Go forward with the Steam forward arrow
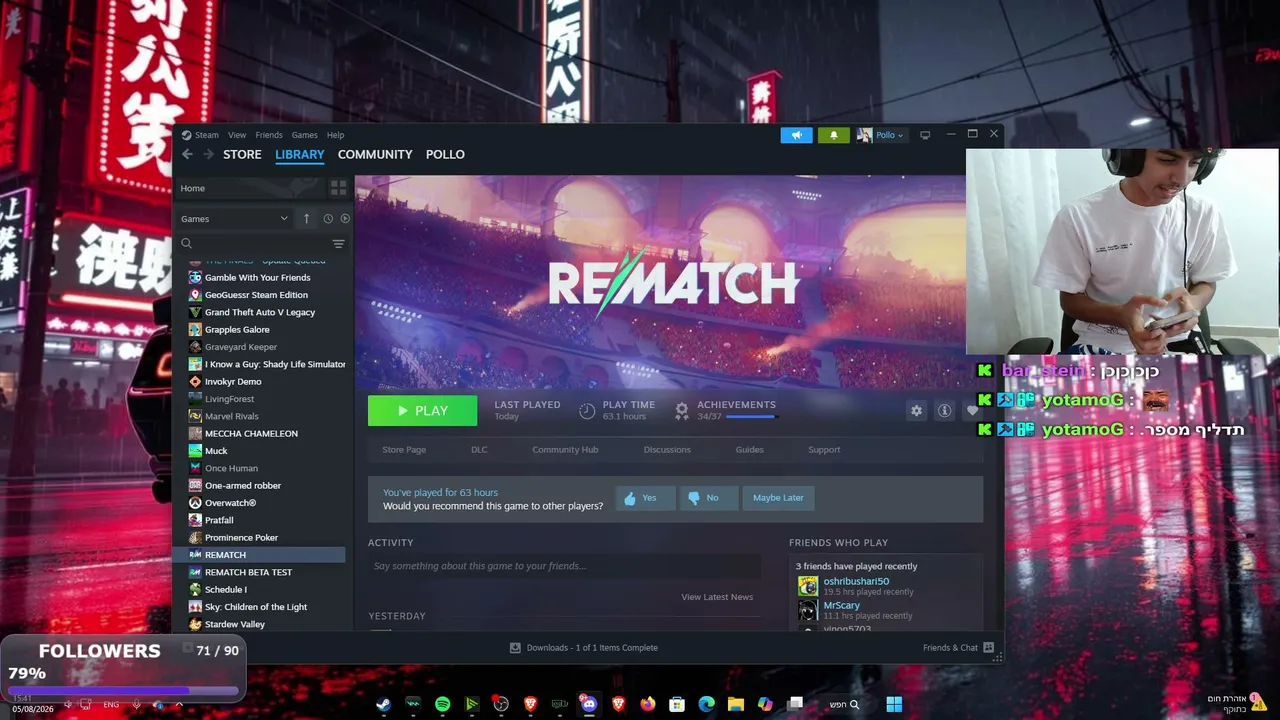Viewport: 1280px width, 720px height. coord(208,154)
